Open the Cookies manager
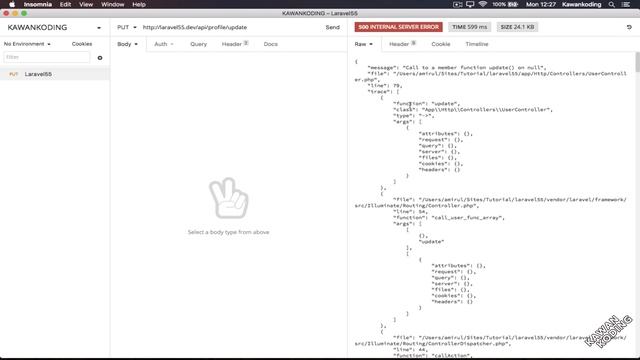640x360 pixels. (82, 44)
